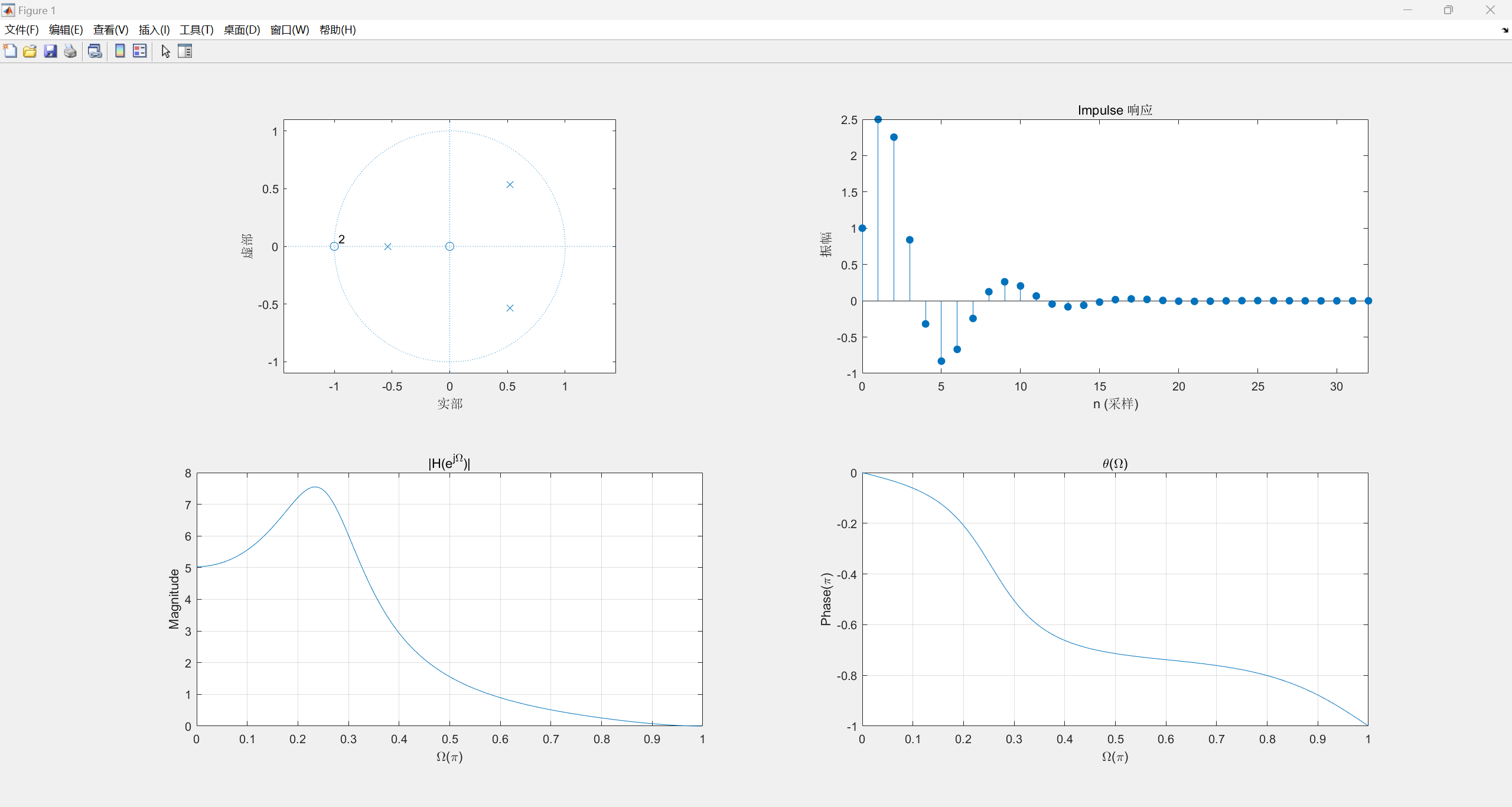Screen dimensions: 1512x807
Task: Enable Edit Plot arrow cursor tool
Action: pyautogui.click(x=166, y=51)
